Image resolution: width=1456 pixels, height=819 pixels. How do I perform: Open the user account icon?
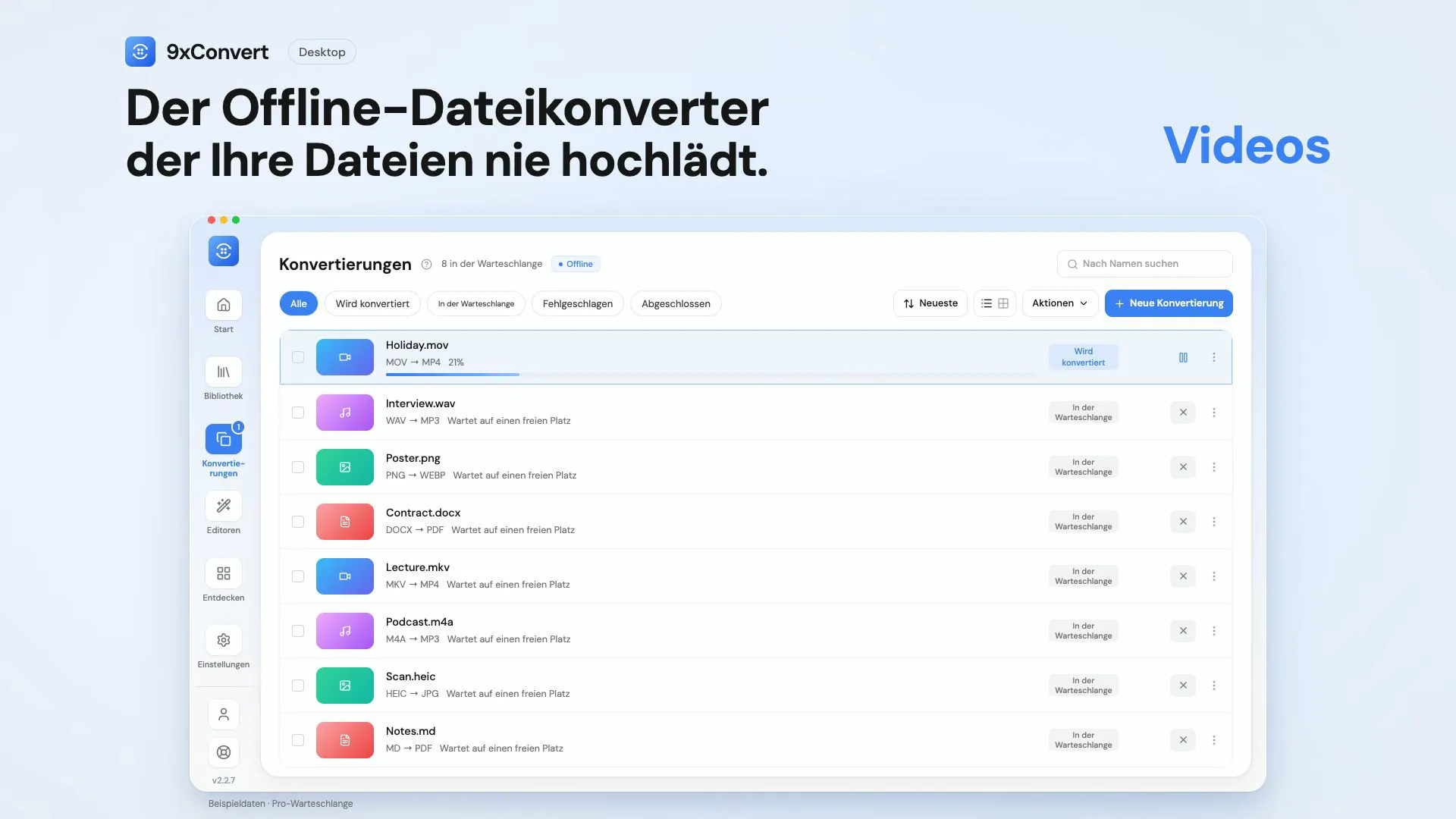click(x=223, y=714)
